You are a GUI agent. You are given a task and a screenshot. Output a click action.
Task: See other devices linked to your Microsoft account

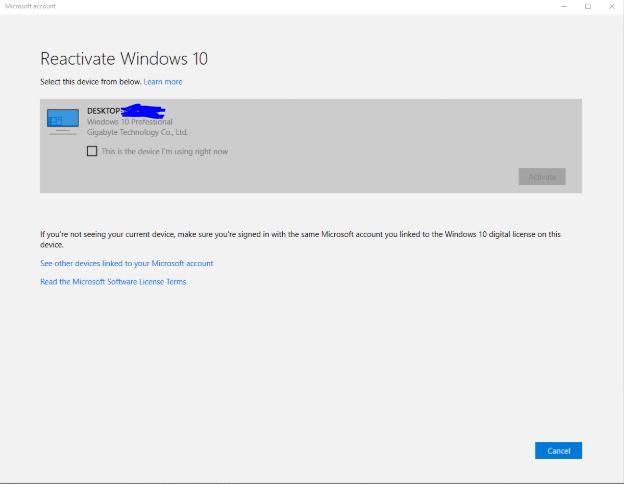pos(127,263)
